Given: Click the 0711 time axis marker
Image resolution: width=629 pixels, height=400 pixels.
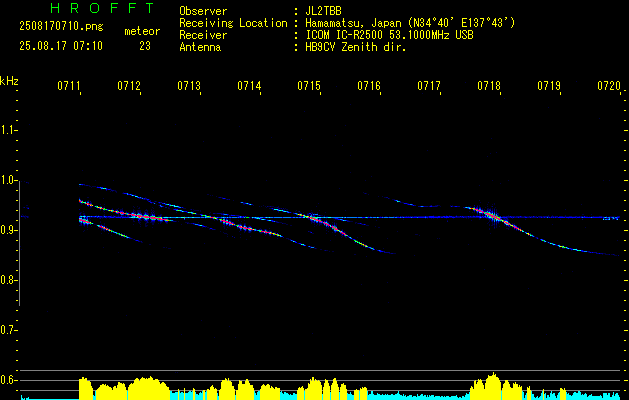Looking at the screenshot, I should tap(69, 85).
